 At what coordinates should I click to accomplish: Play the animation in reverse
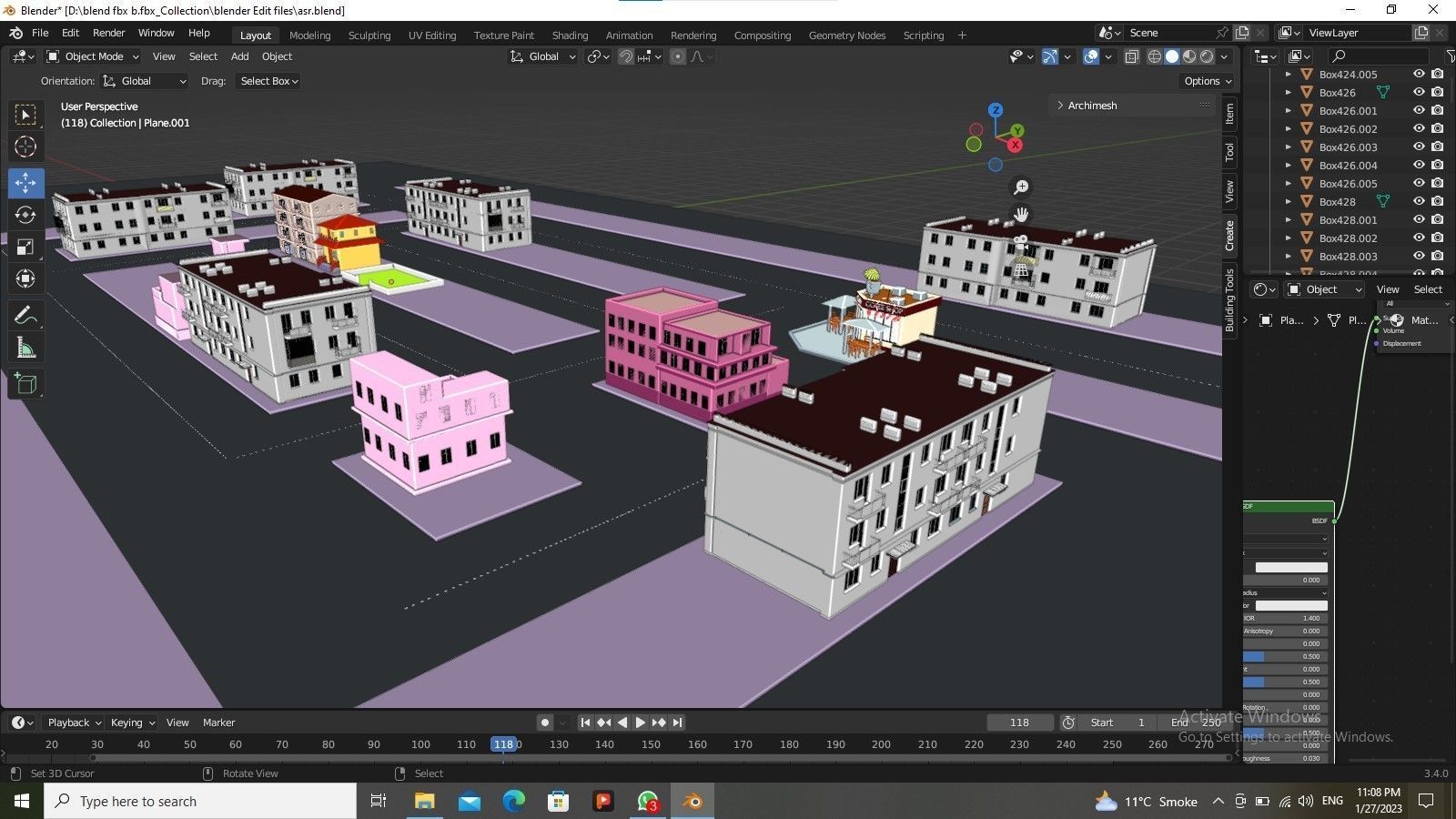pos(622,723)
